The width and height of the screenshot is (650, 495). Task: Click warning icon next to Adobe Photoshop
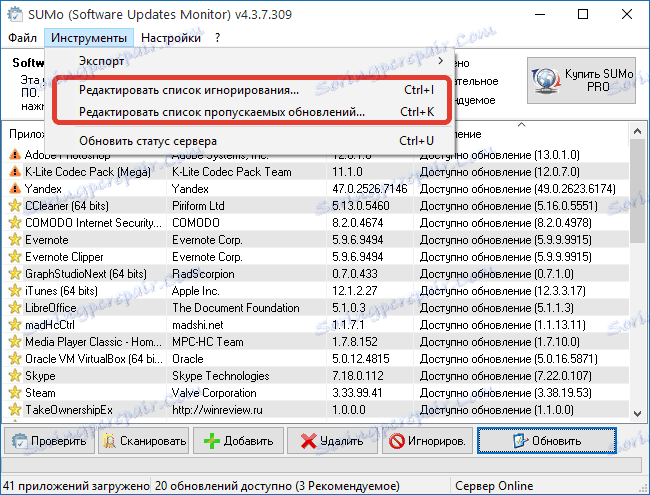[x=15, y=155]
